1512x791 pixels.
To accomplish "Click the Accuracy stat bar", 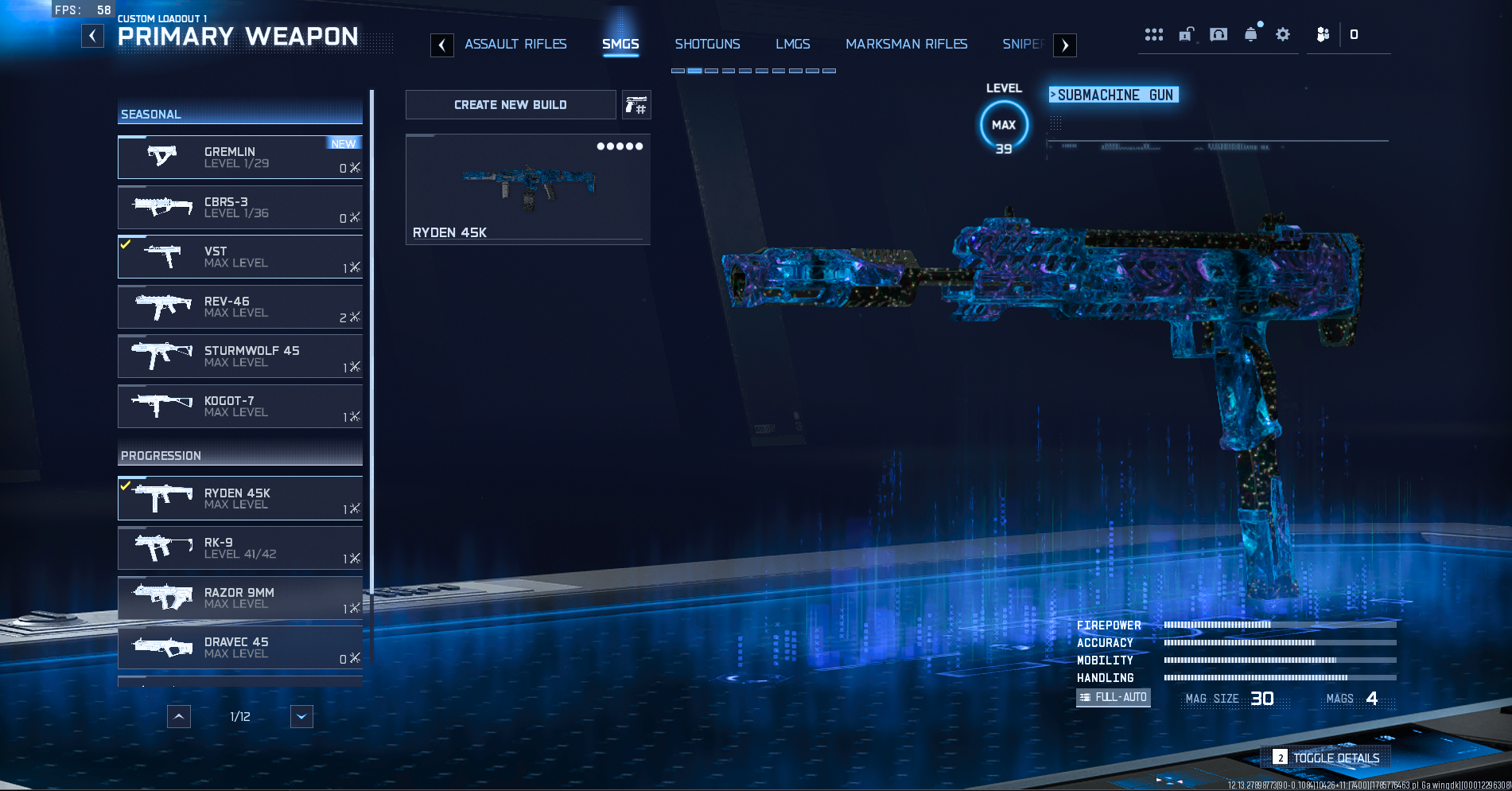I will click(1280, 643).
